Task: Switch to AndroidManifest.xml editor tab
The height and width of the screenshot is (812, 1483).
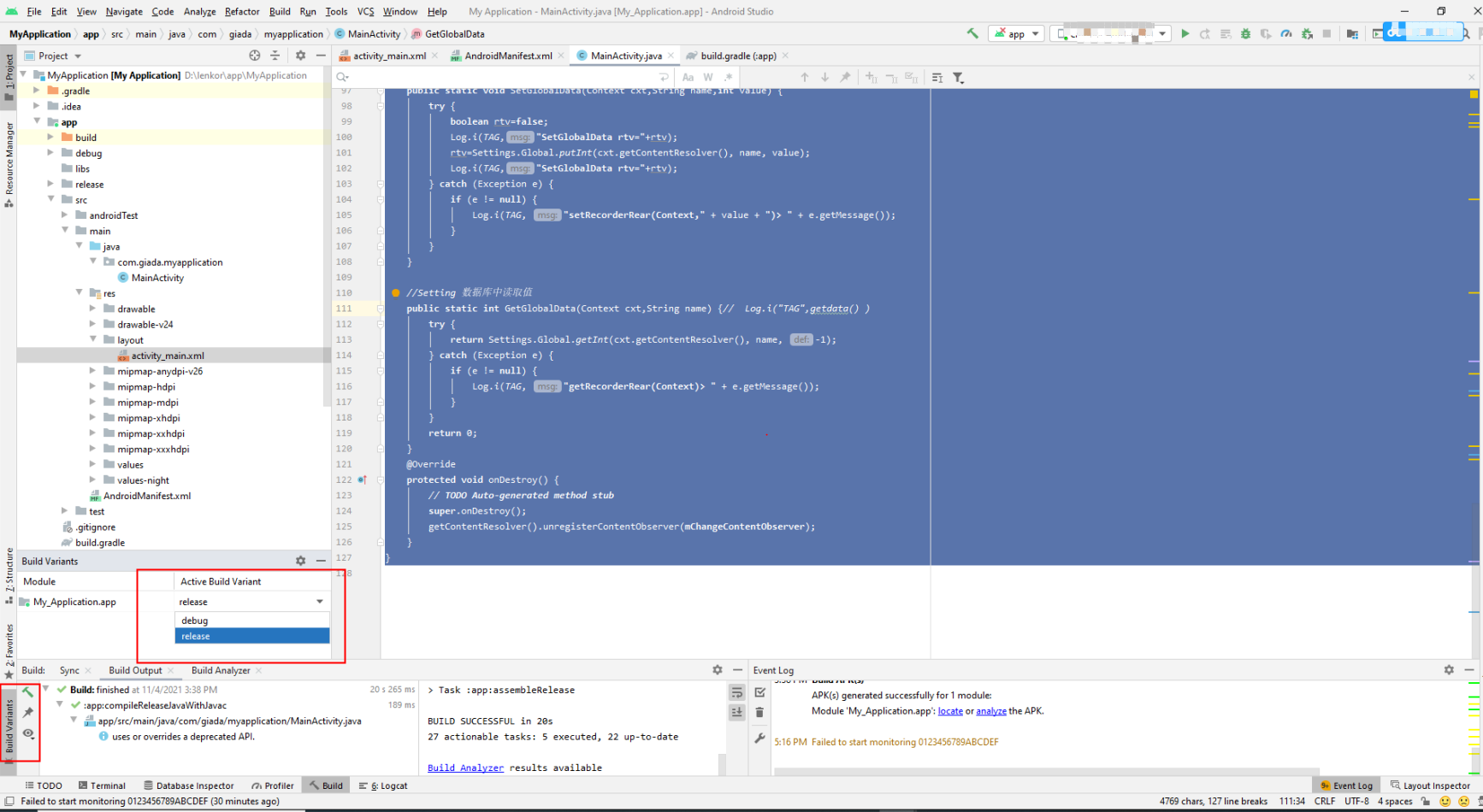Action: coord(508,56)
